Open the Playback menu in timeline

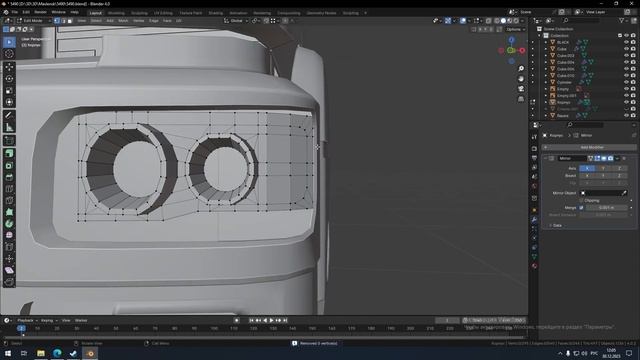pyautogui.click(x=27, y=320)
